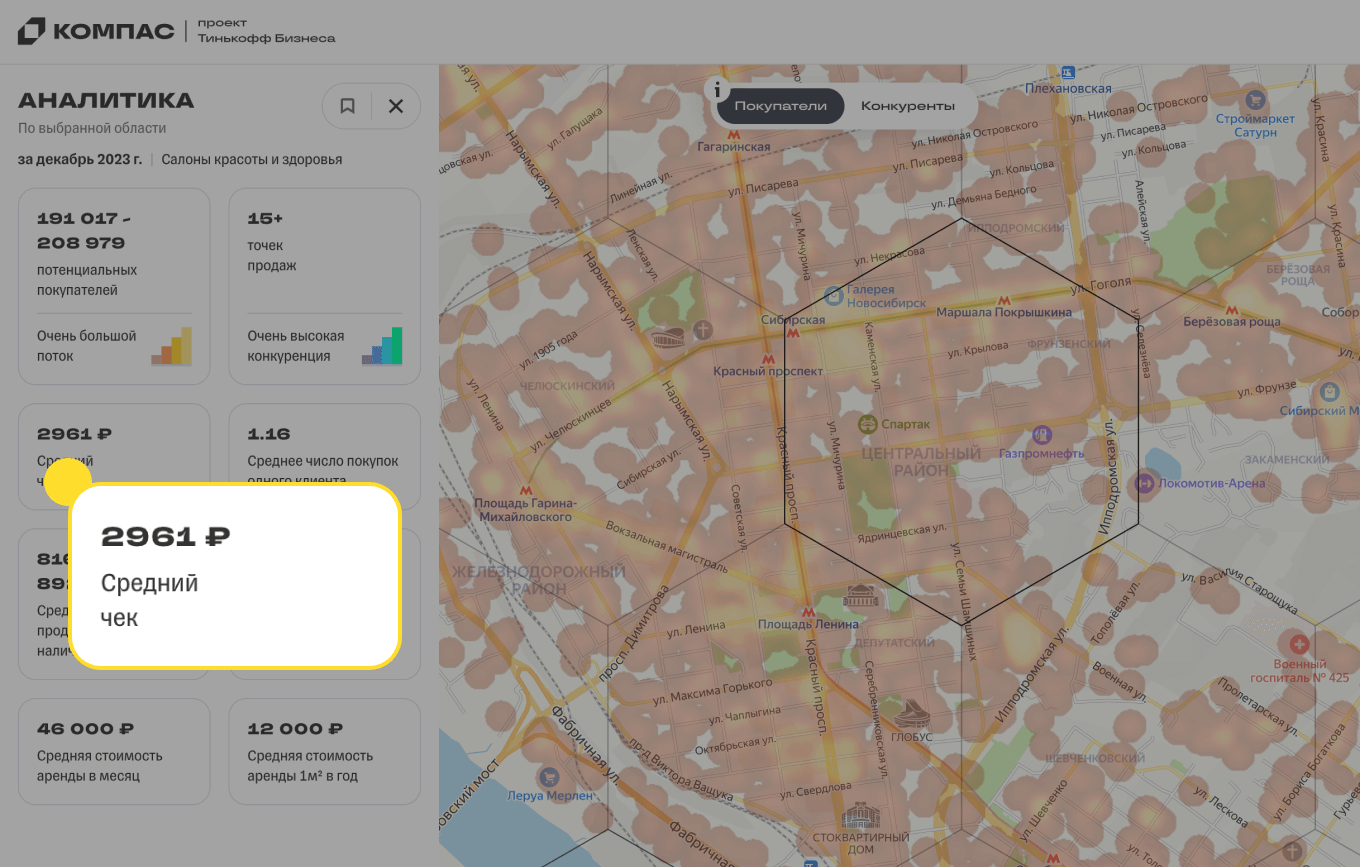Click the Газпромнефть fuel station icon
This screenshot has width=1360, height=867.
pos(1042,435)
